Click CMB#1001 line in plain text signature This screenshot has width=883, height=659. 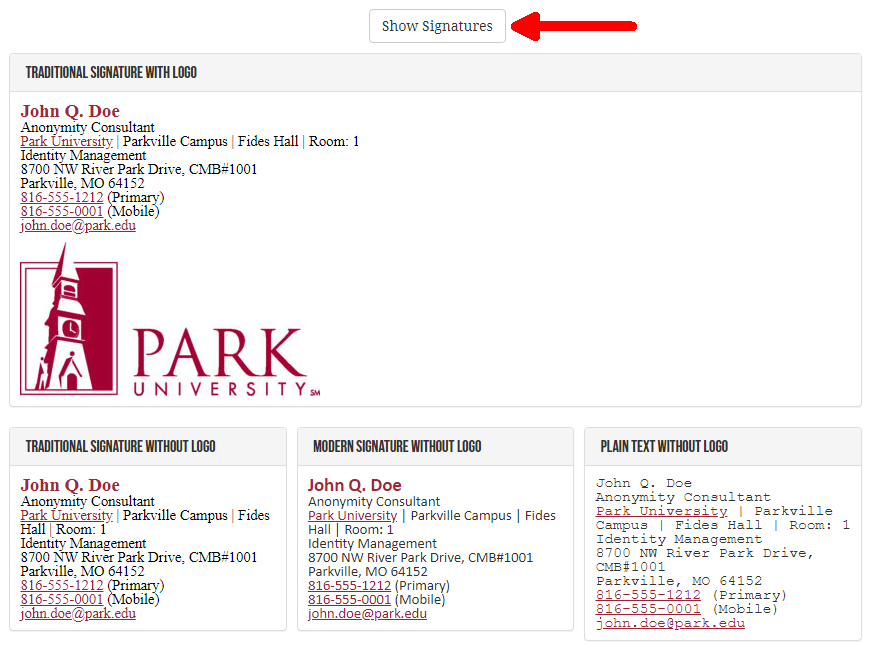630,567
